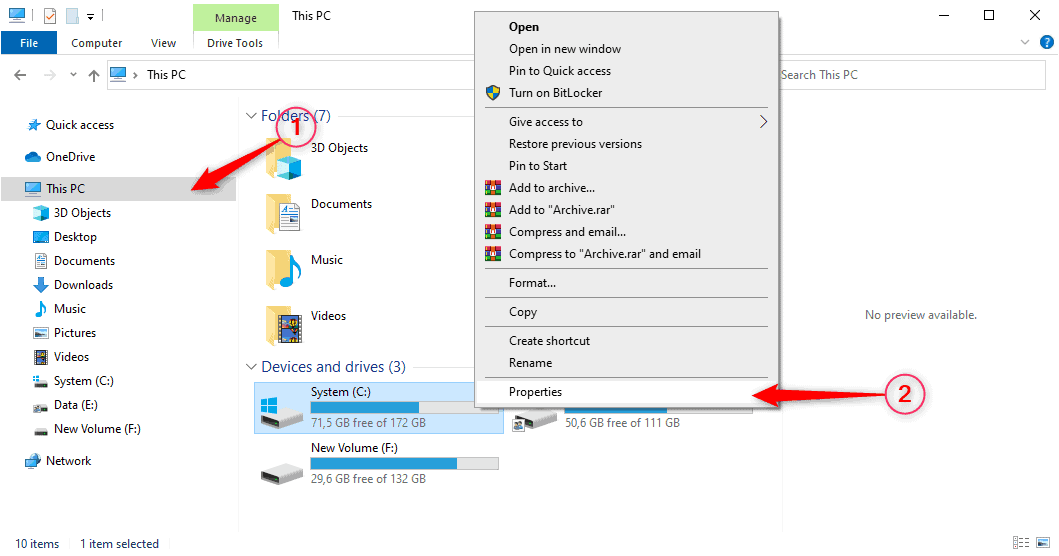Select the Videos folder icon
1059x556 pixels.
(x=284, y=326)
